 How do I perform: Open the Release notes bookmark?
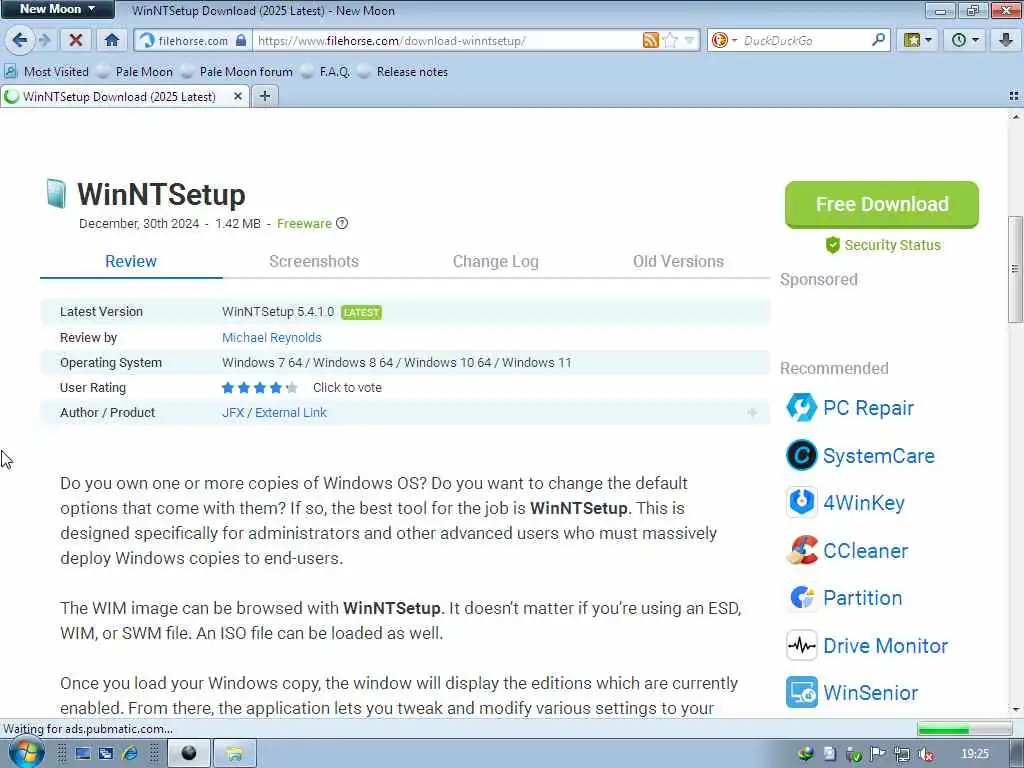[x=403, y=72]
